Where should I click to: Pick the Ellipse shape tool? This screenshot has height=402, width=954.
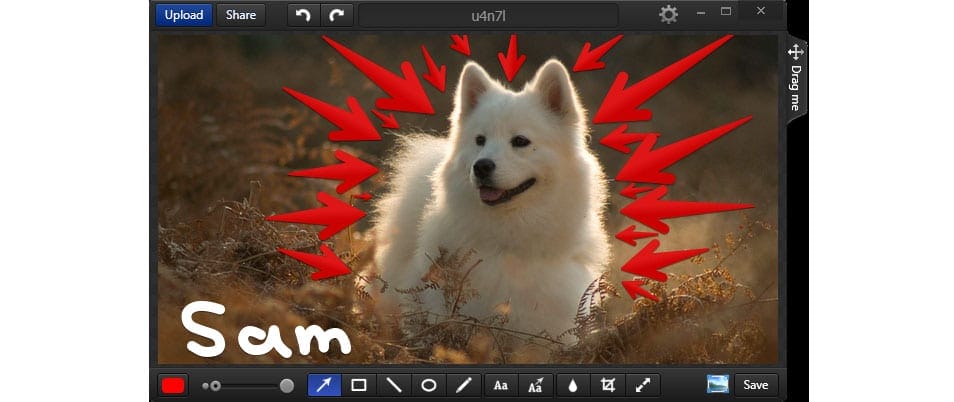429,385
